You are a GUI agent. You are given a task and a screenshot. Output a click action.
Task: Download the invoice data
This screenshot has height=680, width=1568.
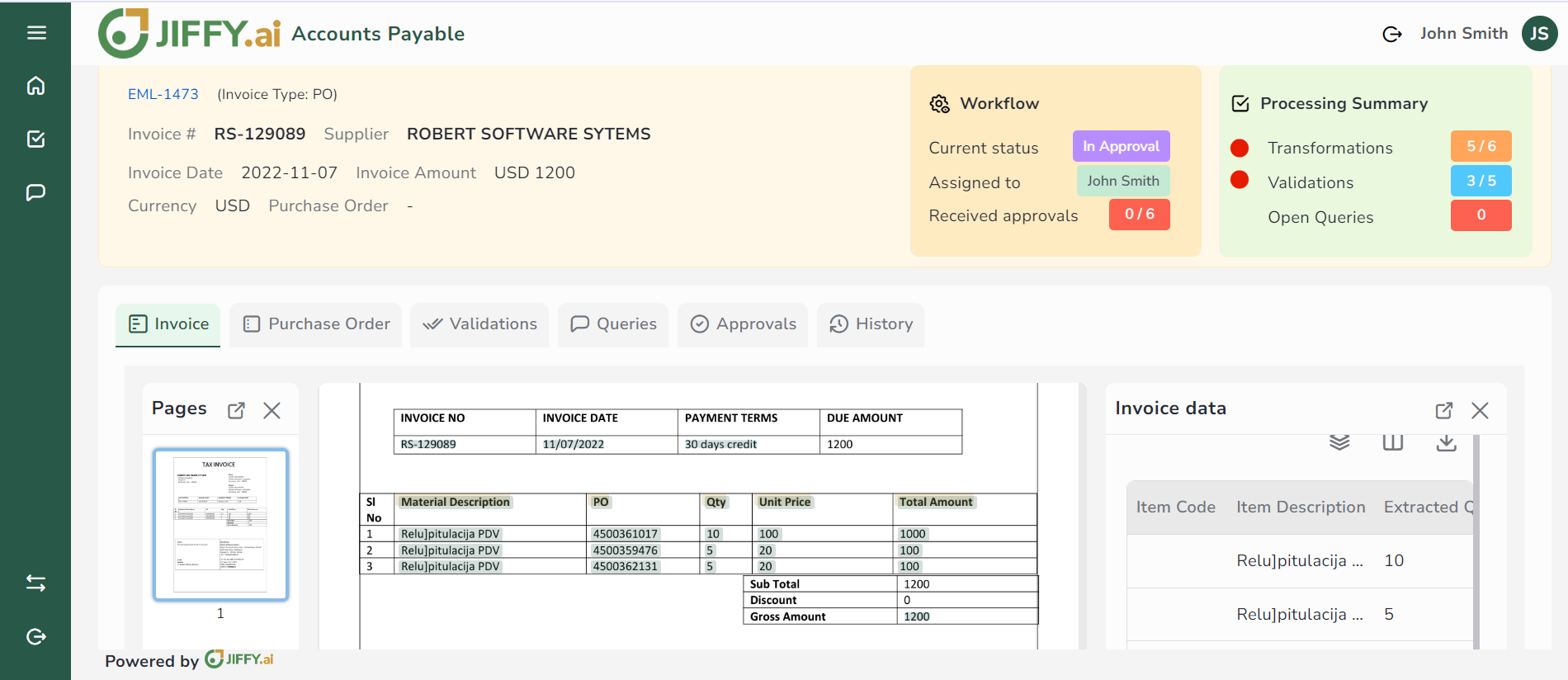(x=1446, y=443)
